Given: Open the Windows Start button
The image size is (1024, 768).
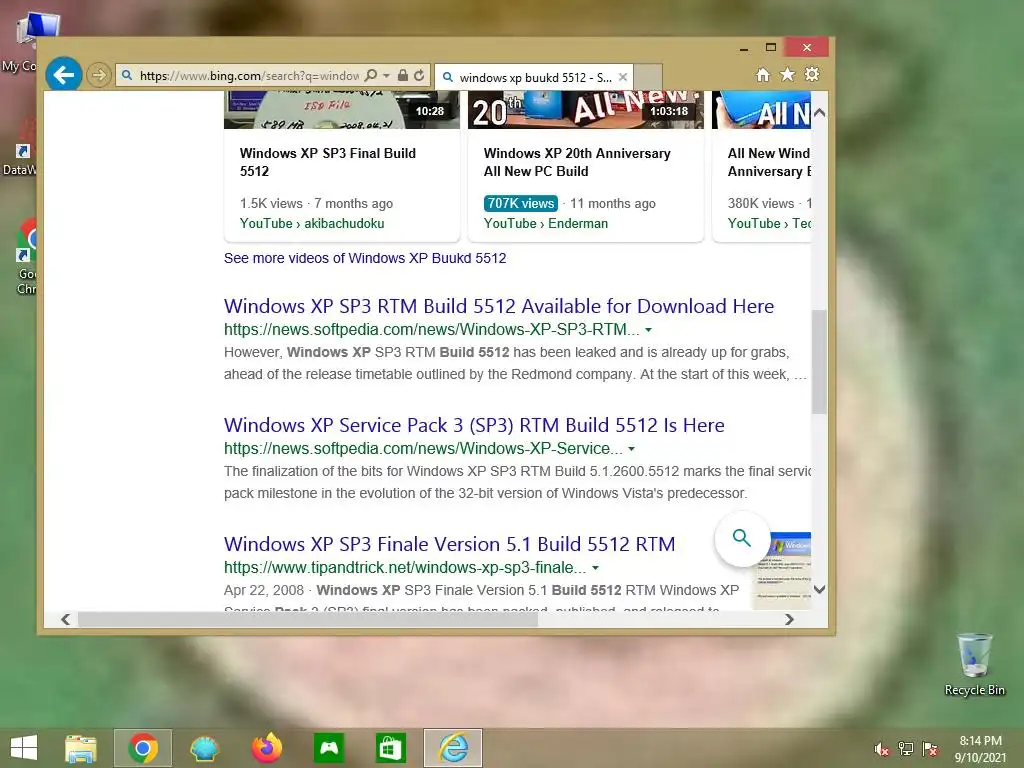Looking at the screenshot, I should pos(24,748).
